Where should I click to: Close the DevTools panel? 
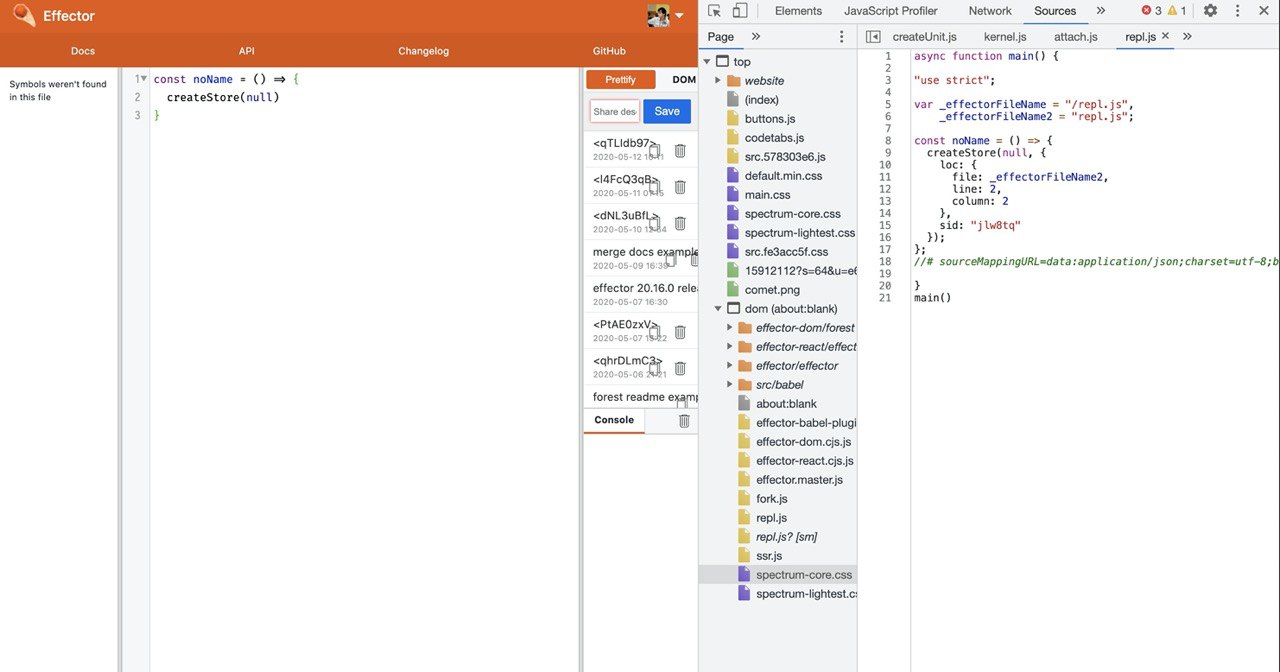tap(1264, 11)
